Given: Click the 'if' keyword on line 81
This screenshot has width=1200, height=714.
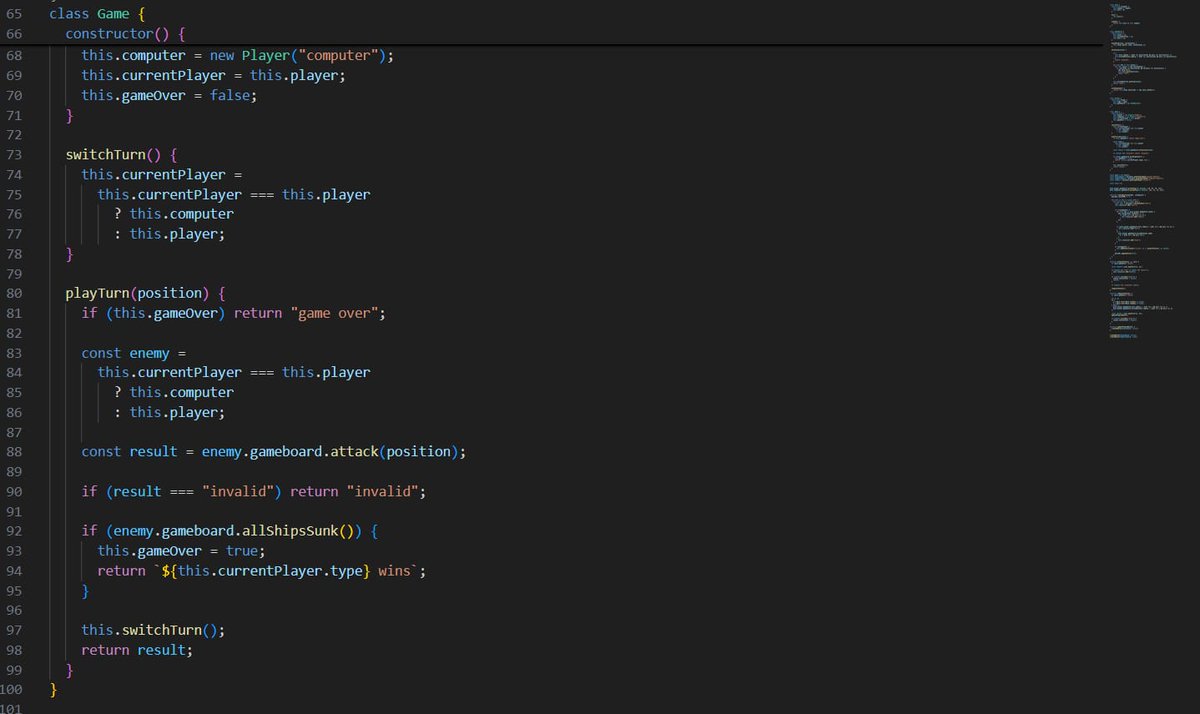Looking at the screenshot, I should point(89,313).
